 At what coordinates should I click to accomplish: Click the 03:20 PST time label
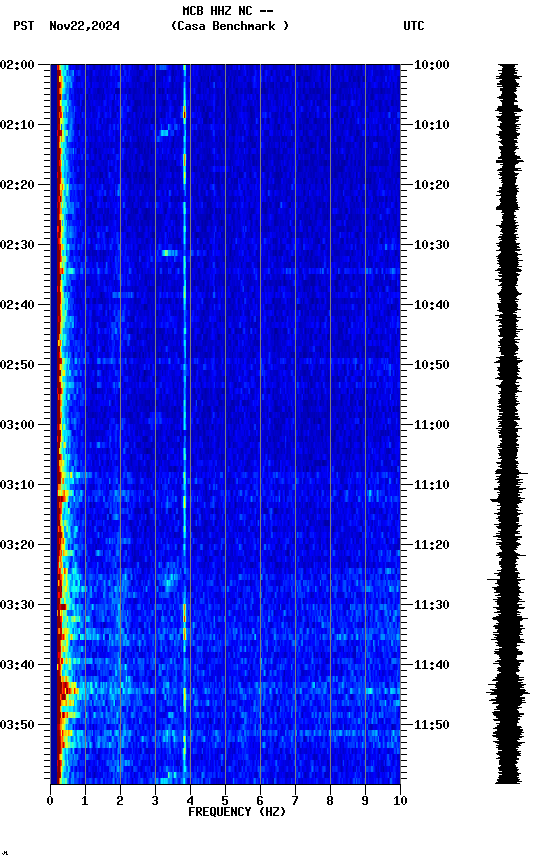pyautogui.click(x=17, y=545)
